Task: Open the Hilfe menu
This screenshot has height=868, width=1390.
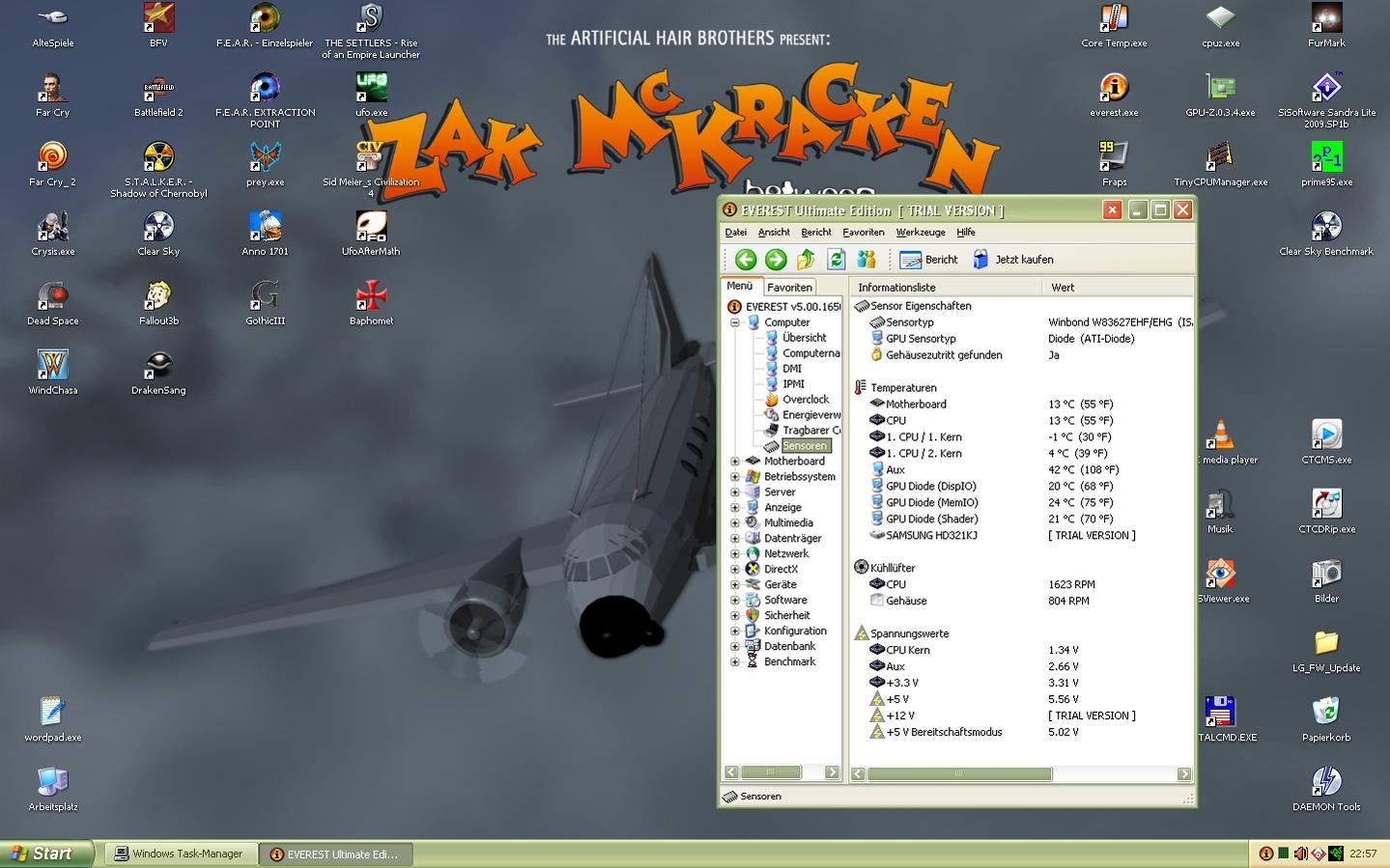Action: click(x=966, y=232)
